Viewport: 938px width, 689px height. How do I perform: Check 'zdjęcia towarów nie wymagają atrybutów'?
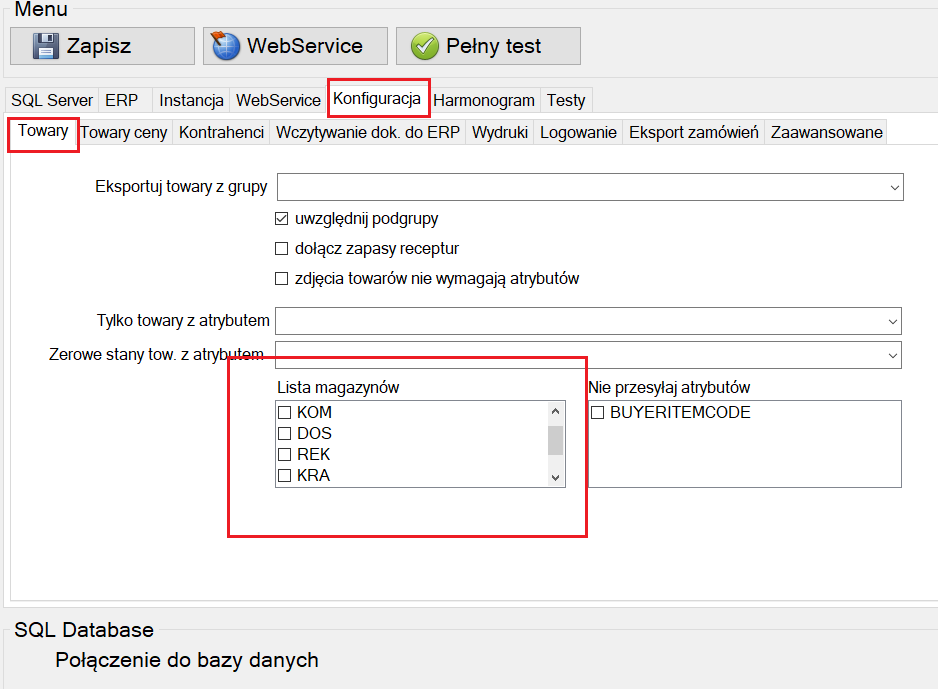pyautogui.click(x=282, y=278)
